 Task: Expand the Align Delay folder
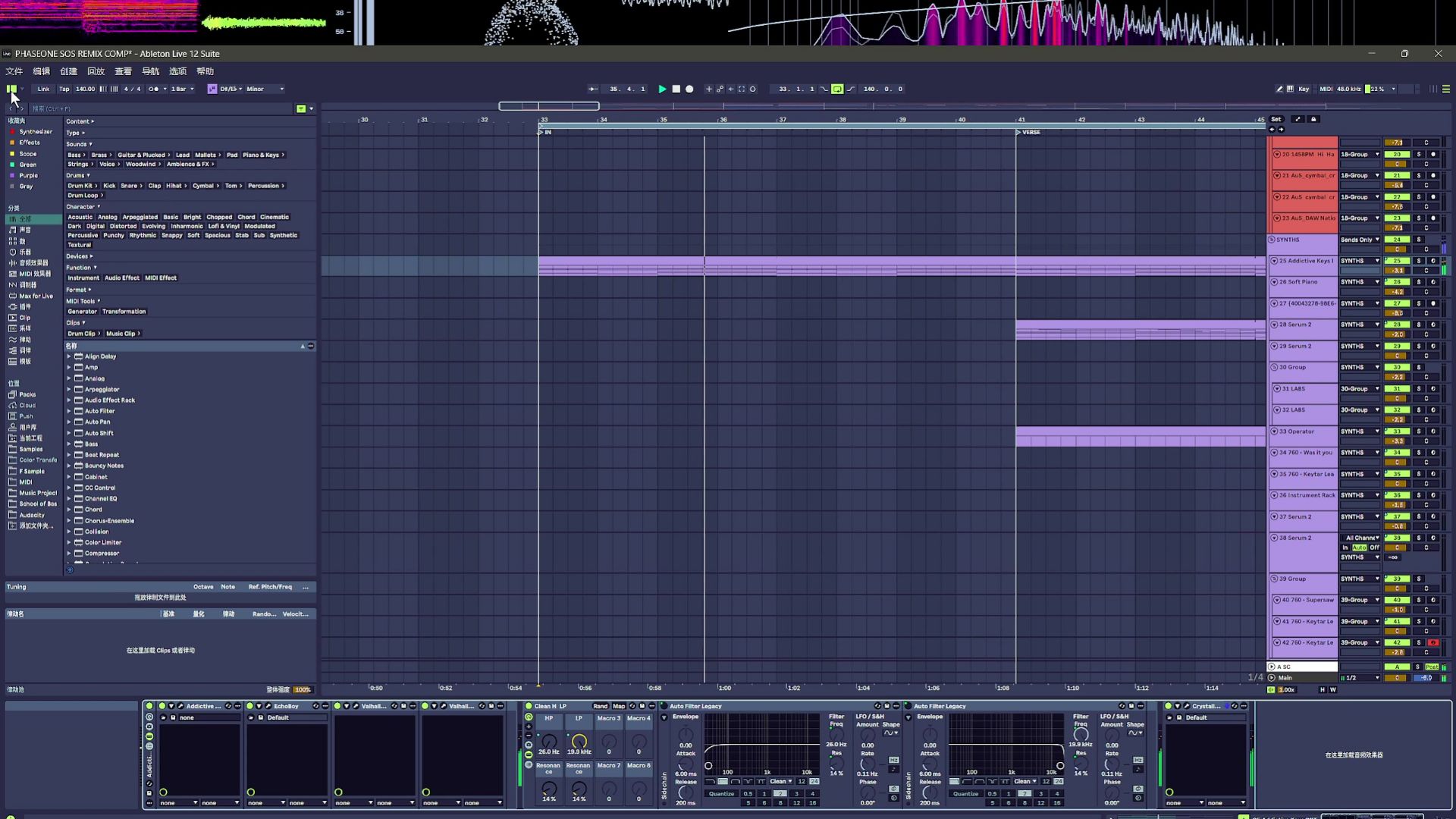tap(69, 356)
